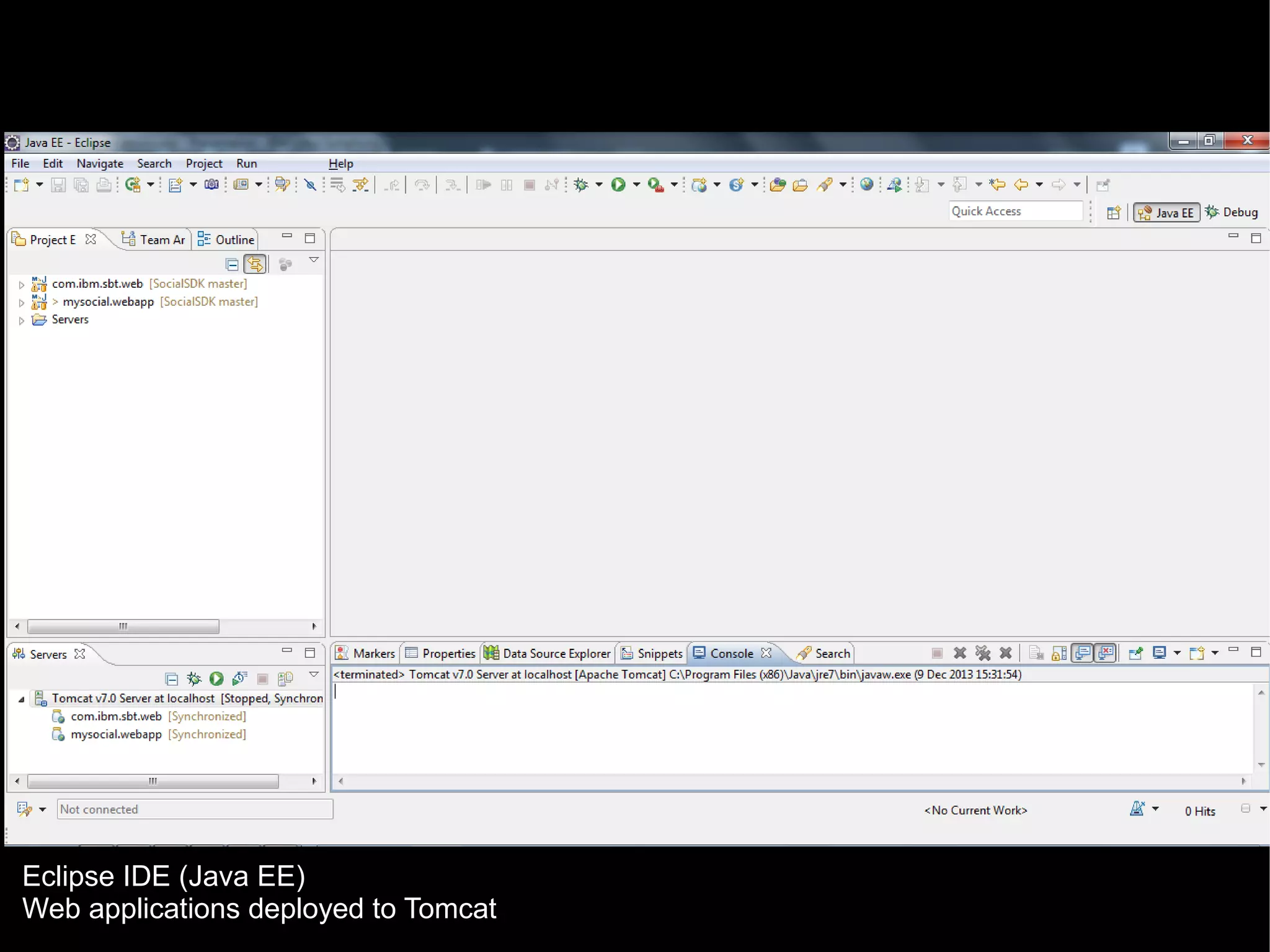Expand mysocial.webapp project node

coord(22,303)
